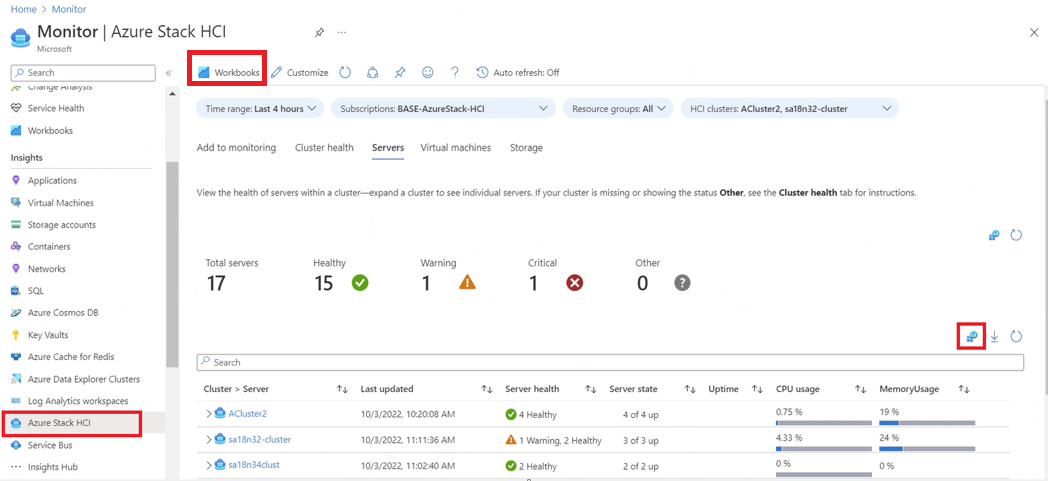1048x481 pixels.
Task: Open the ellipsis menu next to the page title
Action: click(x=342, y=32)
